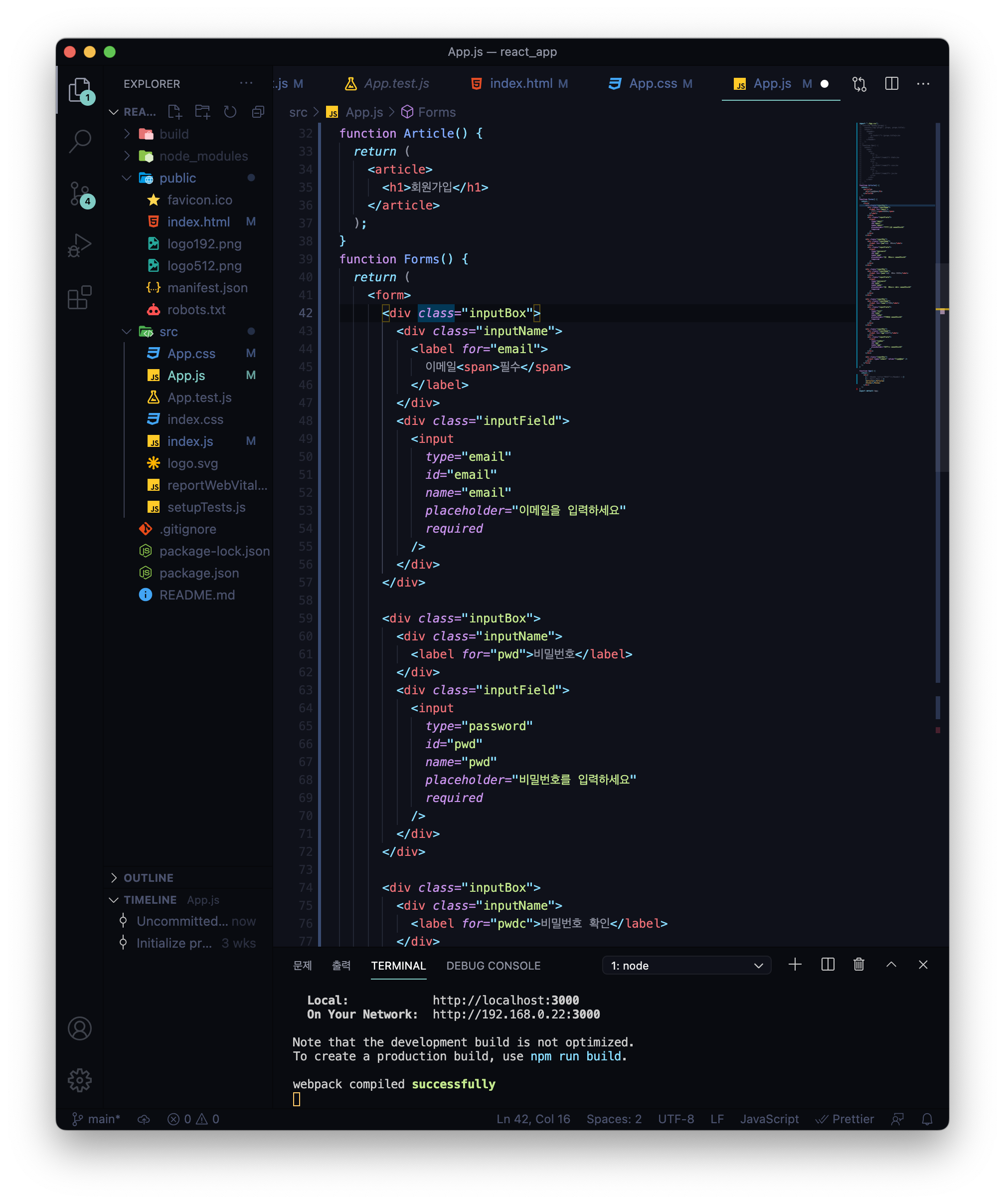Toggle the notifications bell
The width and height of the screenshot is (1005, 1204).
(x=927, y=1119)
